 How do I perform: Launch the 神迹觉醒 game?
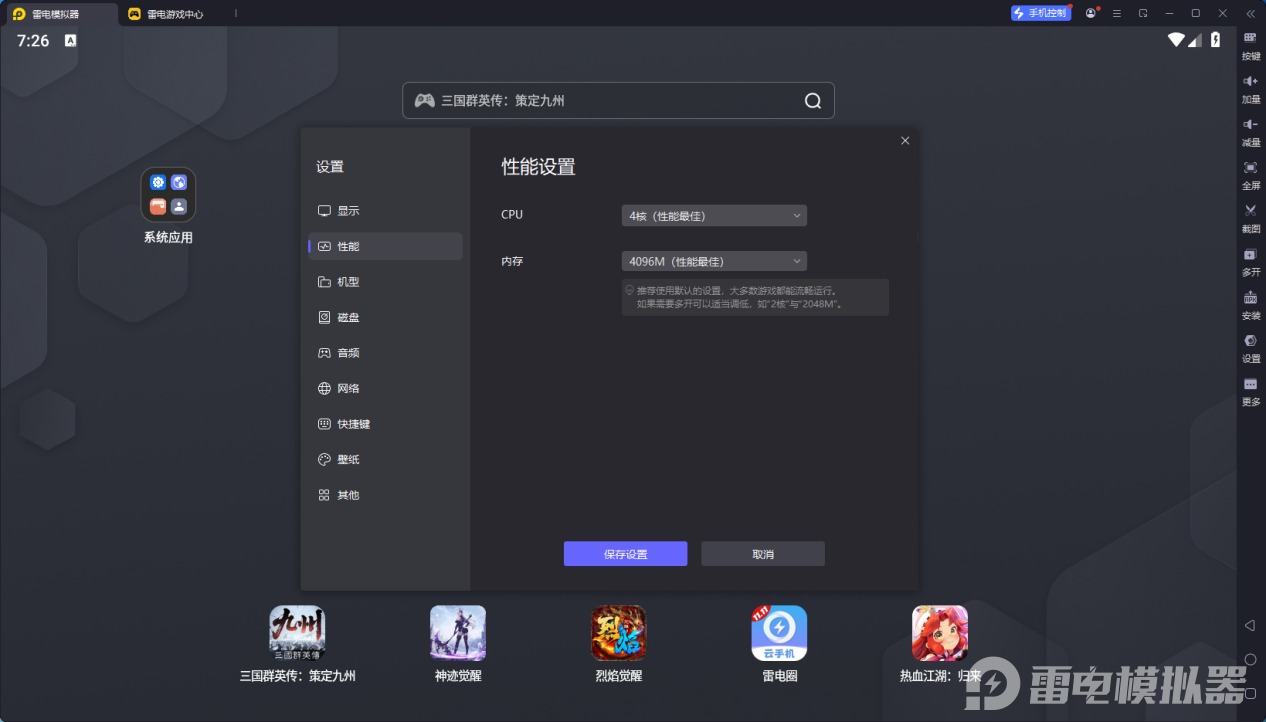457,633
